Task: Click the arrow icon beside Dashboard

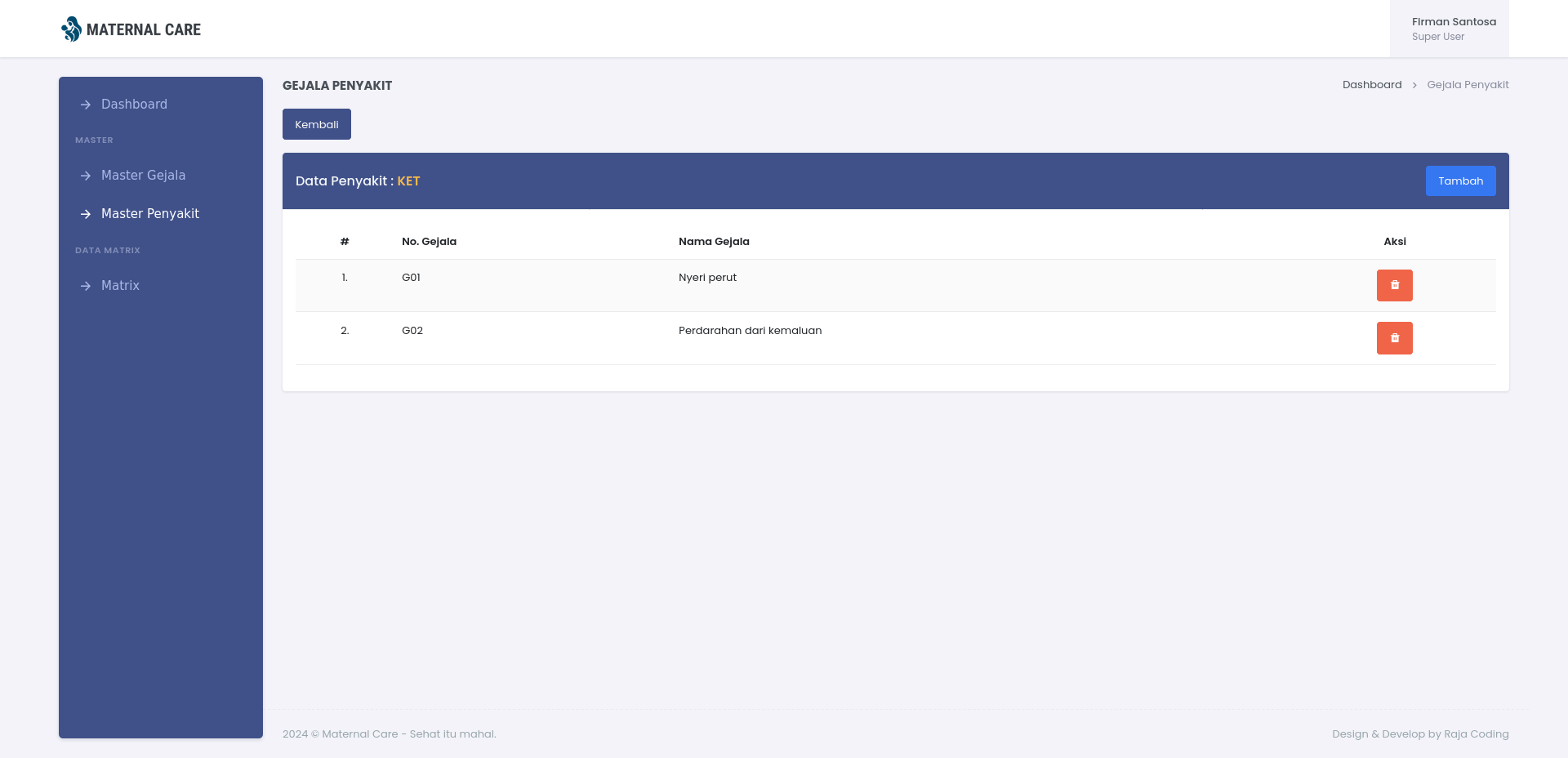Action: 86,105
